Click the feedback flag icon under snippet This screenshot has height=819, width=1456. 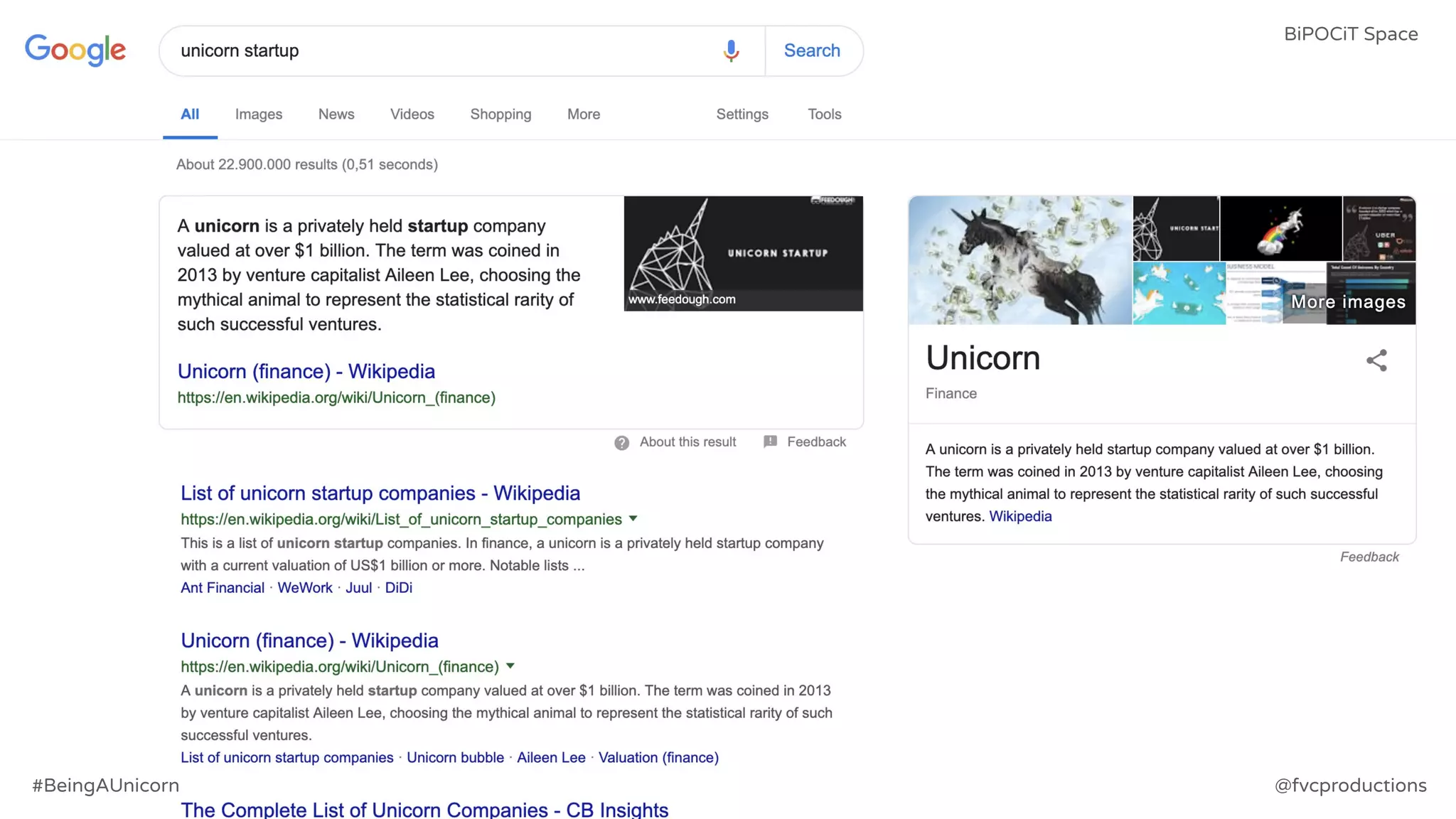click(x=770, y=442)
